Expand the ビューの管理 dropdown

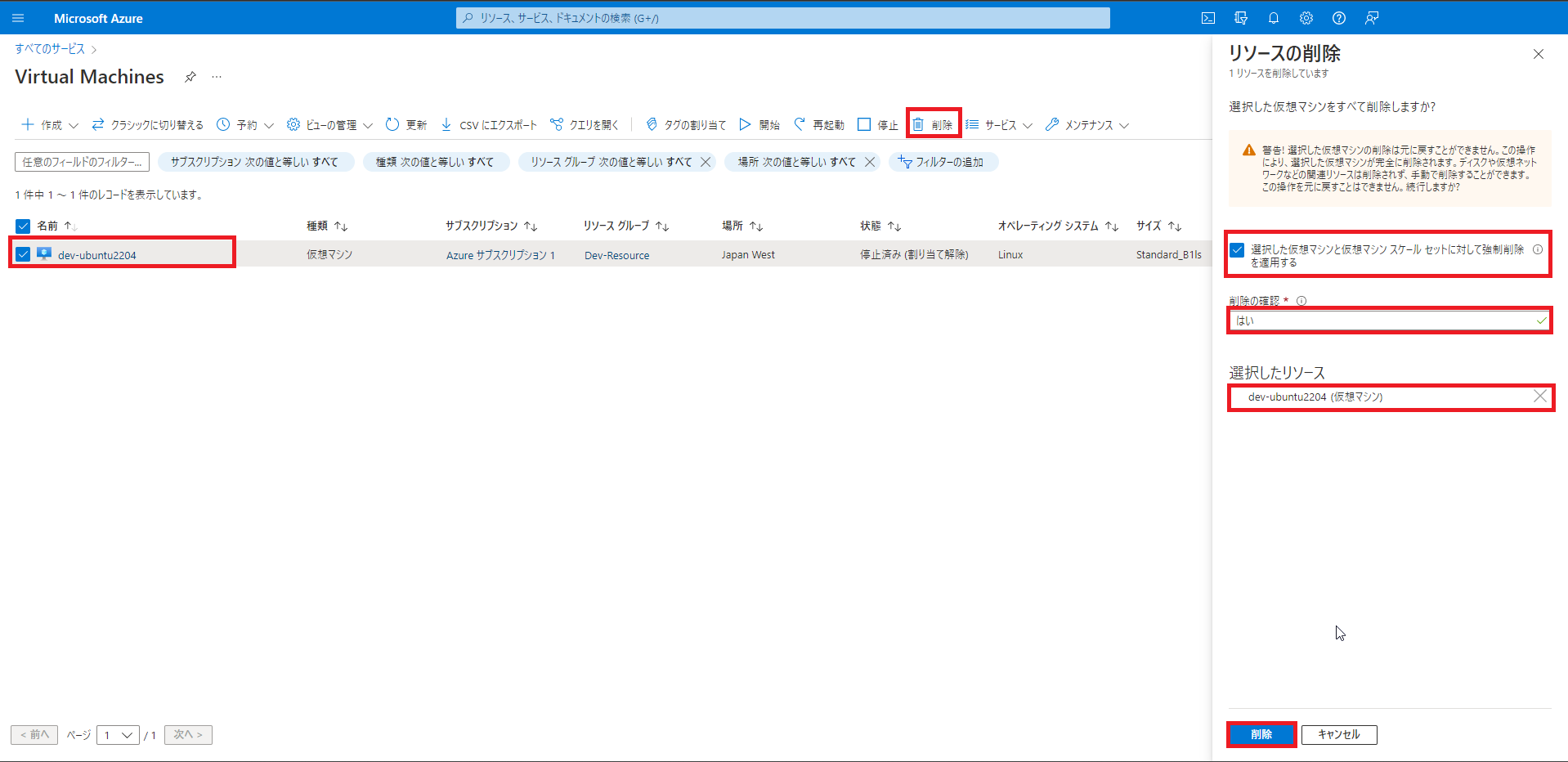click(x=329, y=124)
